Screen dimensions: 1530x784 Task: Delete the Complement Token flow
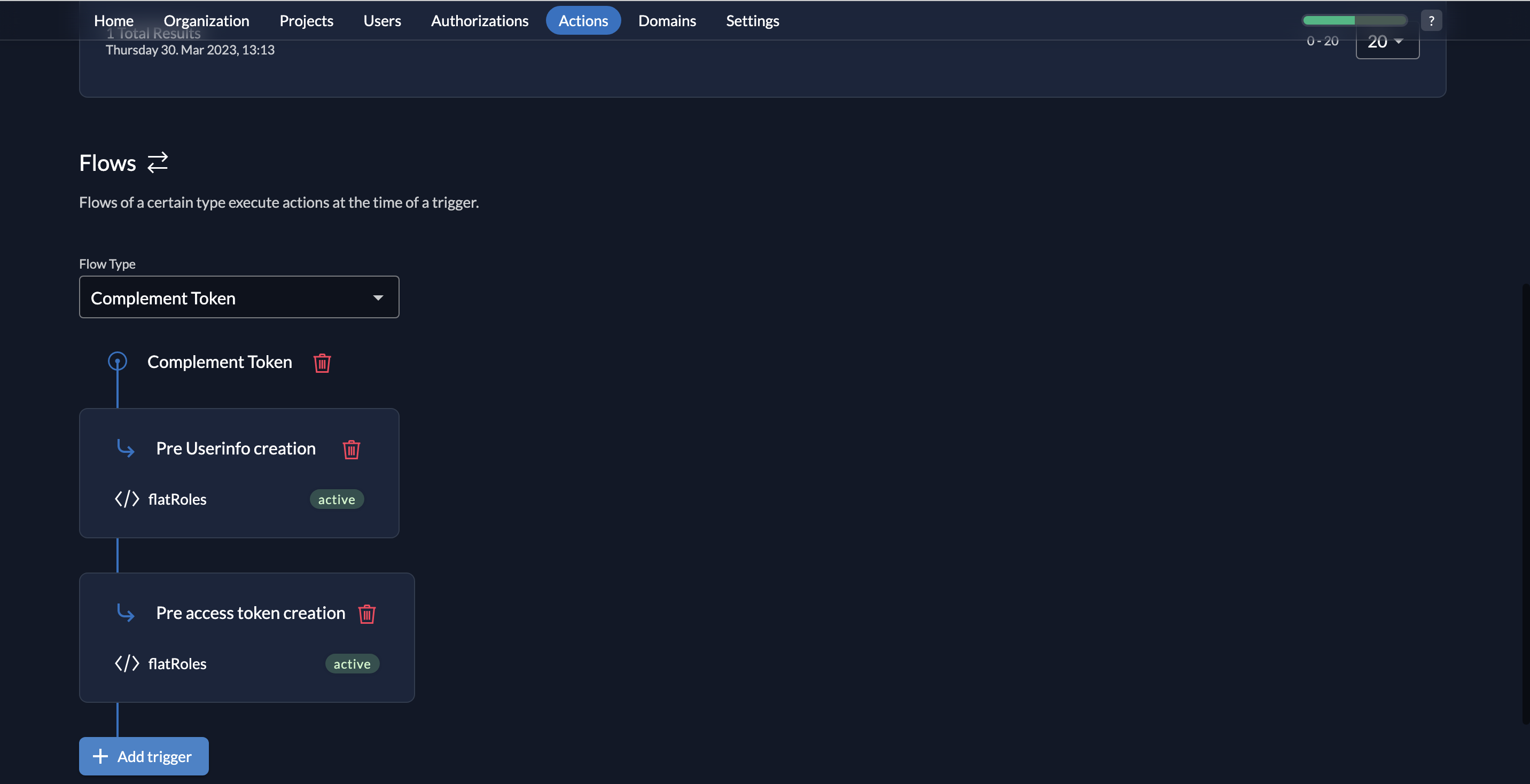click(x=322, y=362)
